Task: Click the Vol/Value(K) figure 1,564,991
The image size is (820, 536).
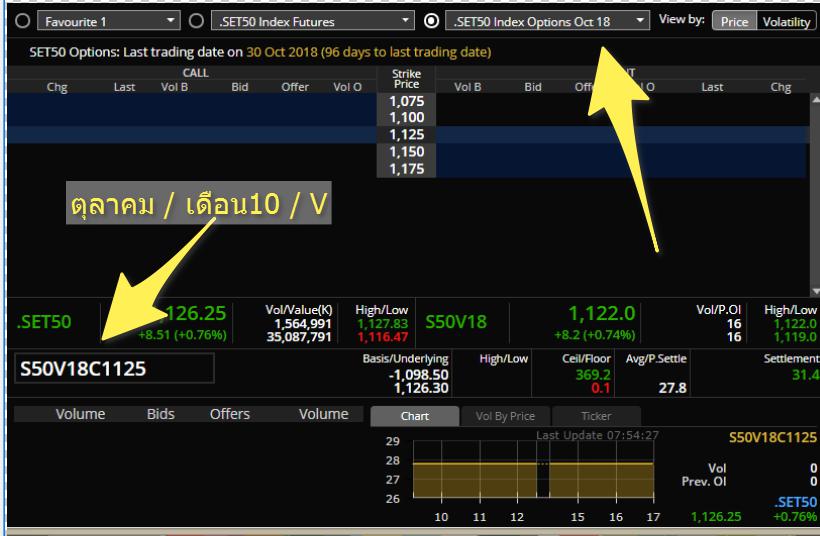Action: coord(303,324)
